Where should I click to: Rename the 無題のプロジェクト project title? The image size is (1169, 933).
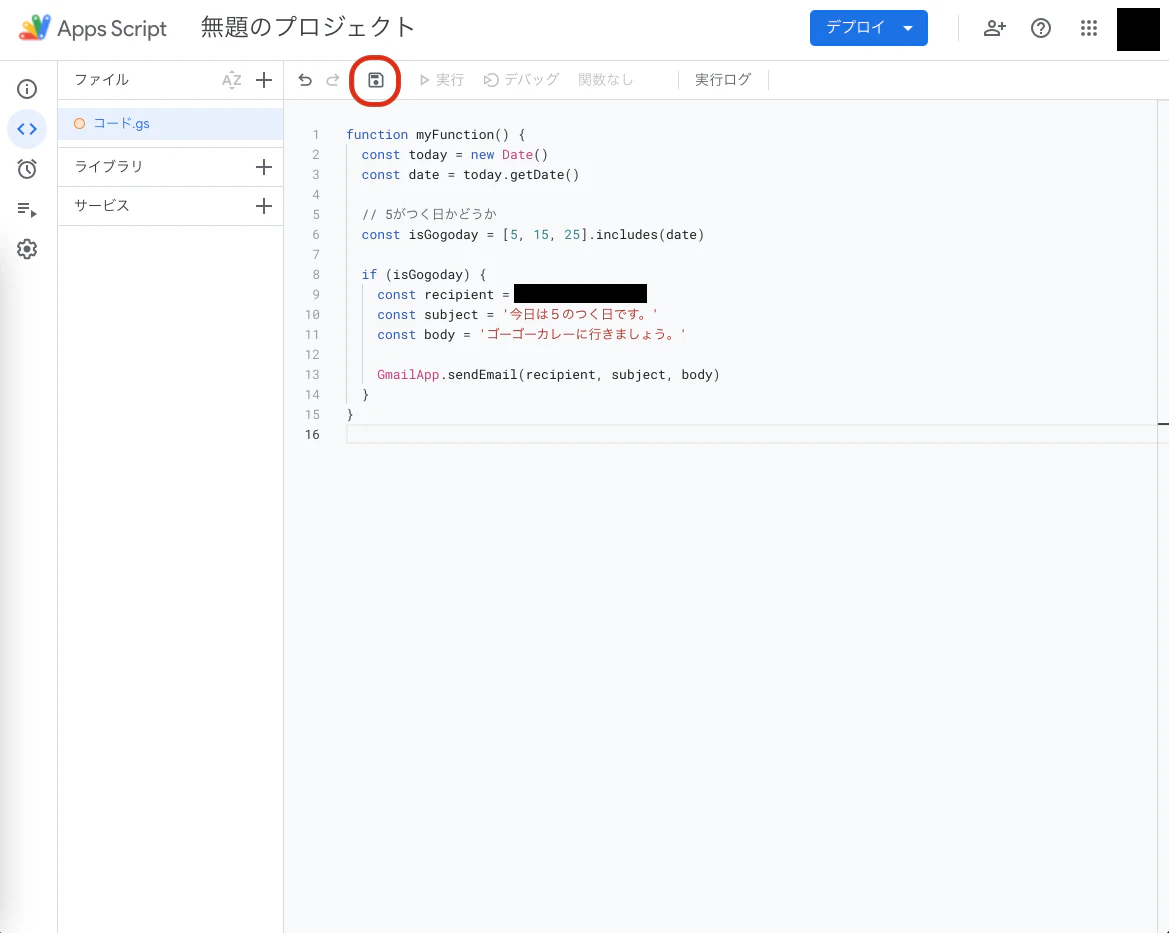tap(307, 28)
